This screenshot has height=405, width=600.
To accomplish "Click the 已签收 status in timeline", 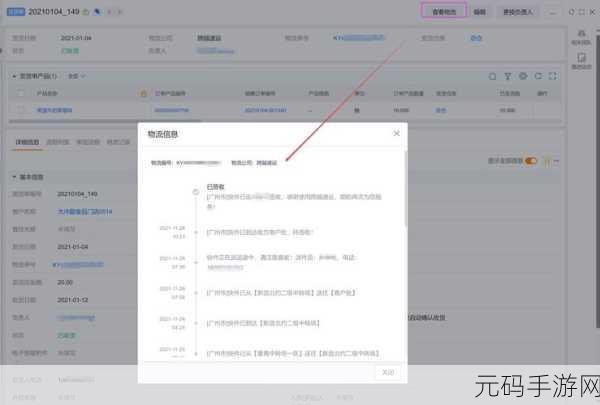I will click(215, 187).
